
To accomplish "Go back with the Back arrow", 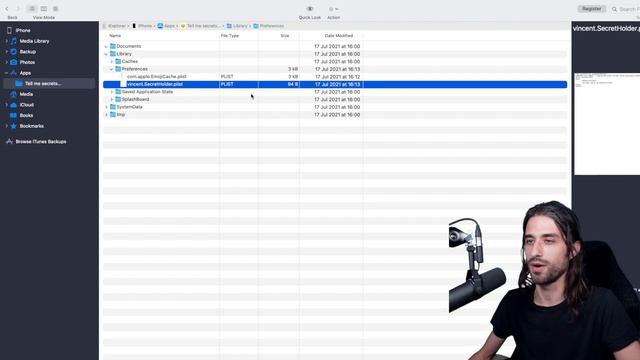I will point(7,9).
